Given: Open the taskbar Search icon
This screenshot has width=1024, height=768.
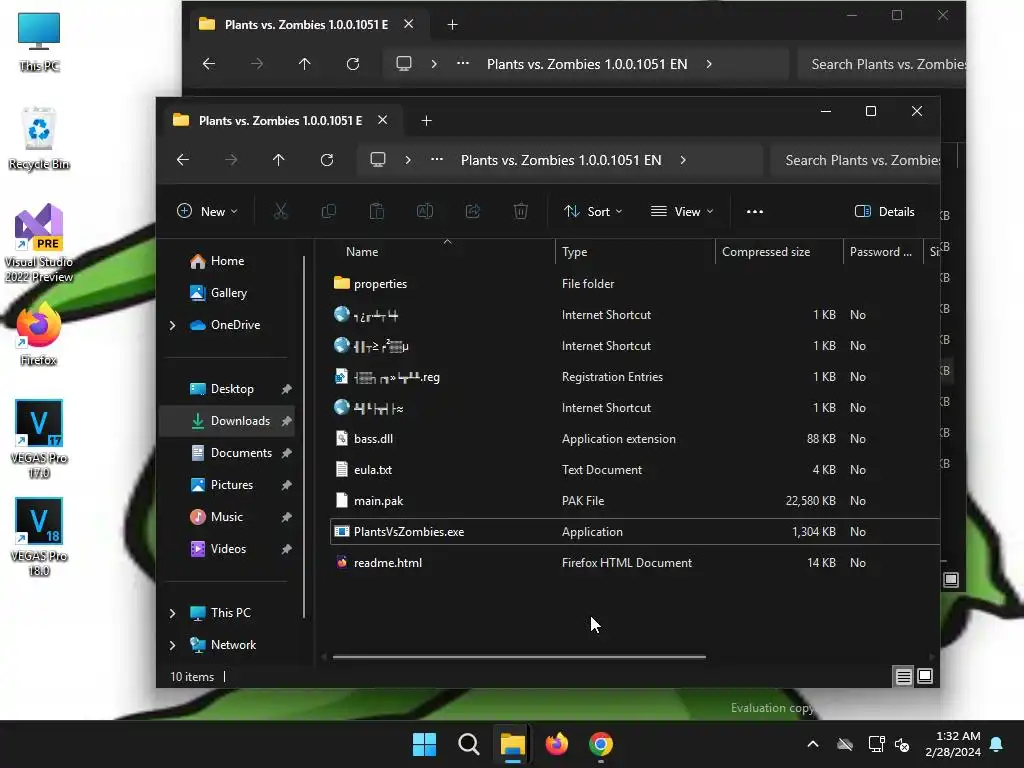Looking at the screenshot, I should 469,744.
